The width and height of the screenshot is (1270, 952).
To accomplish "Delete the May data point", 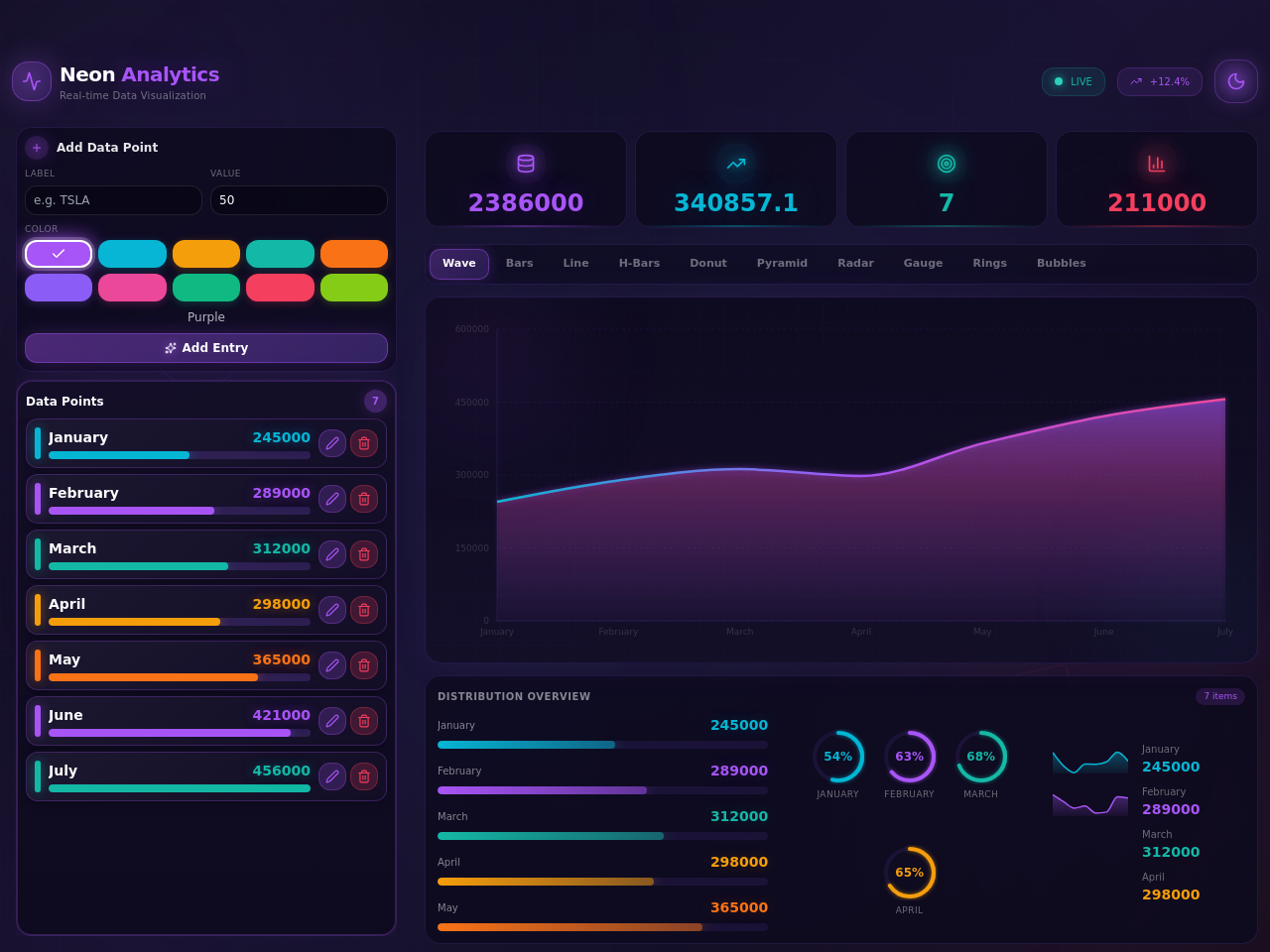I will click(x=364, y=665).
